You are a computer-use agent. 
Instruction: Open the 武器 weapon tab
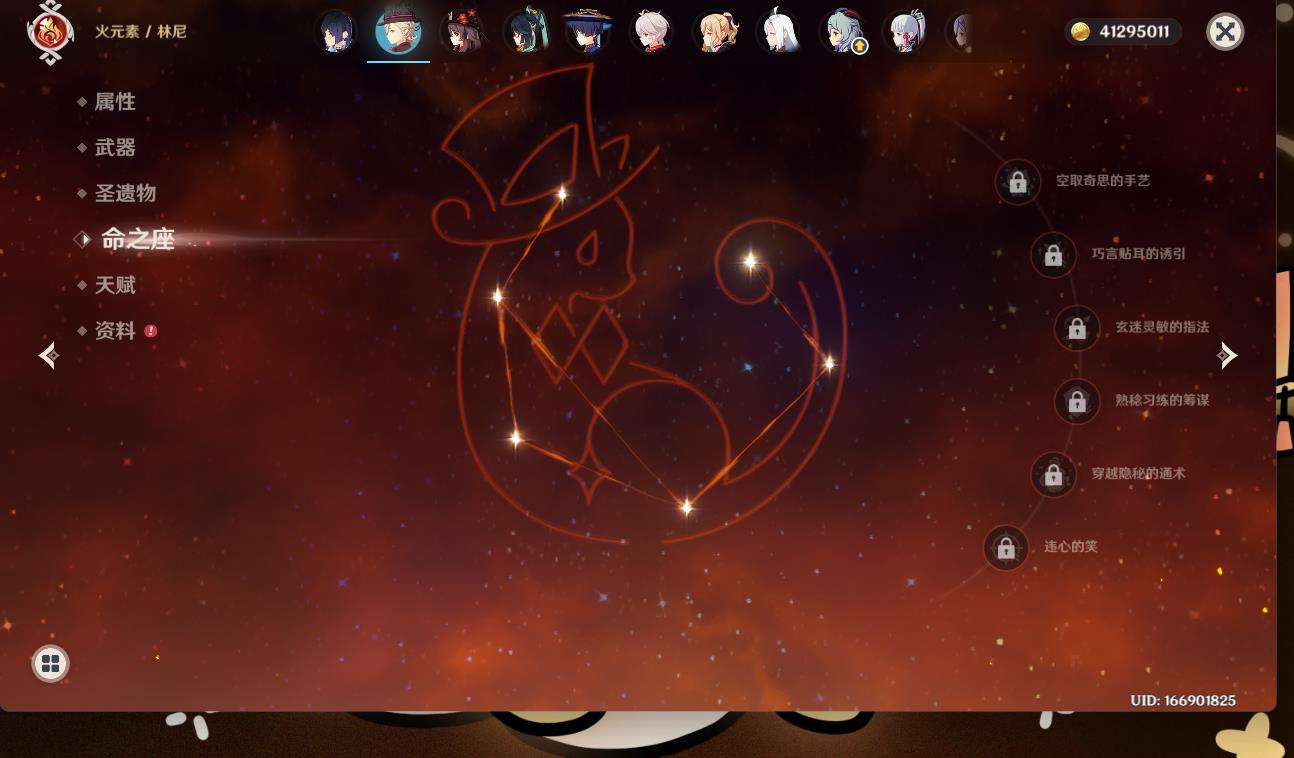pos(115,148)
